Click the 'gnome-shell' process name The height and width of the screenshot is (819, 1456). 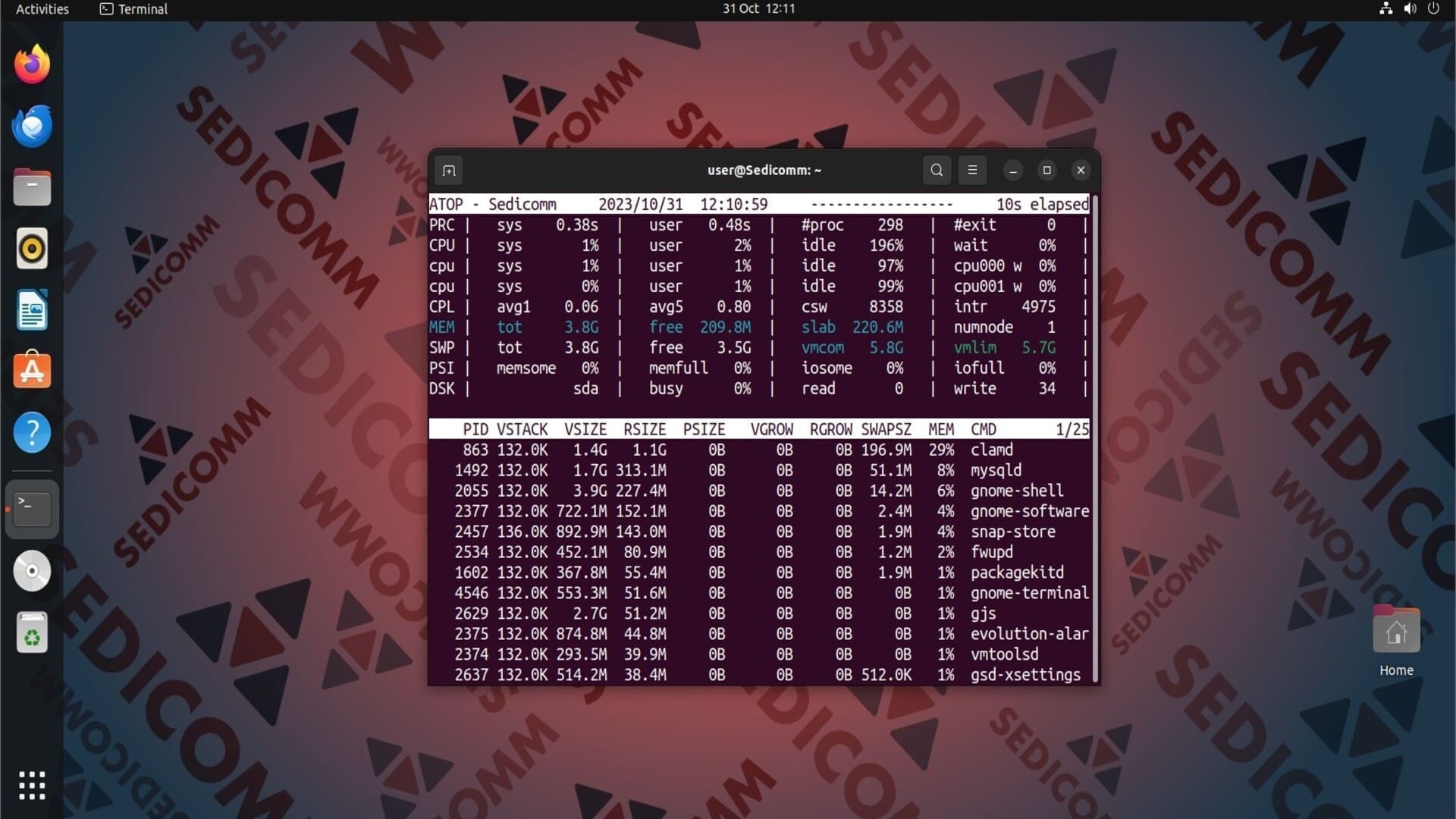point(1017,491)
